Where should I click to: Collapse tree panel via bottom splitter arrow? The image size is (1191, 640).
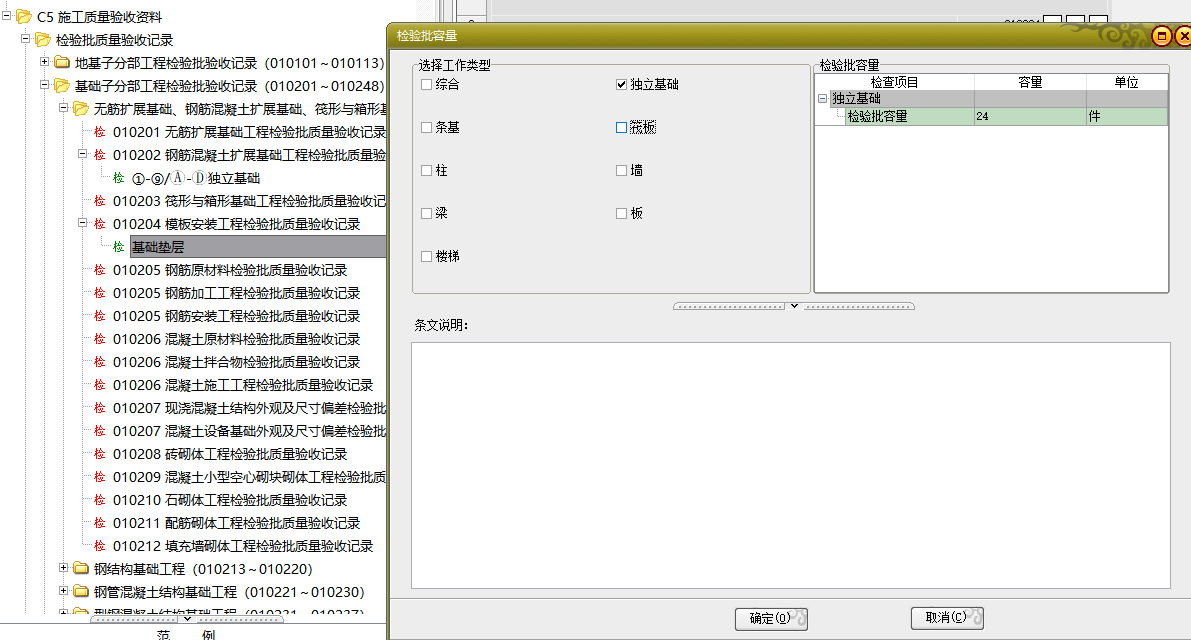tap(187, 619)
